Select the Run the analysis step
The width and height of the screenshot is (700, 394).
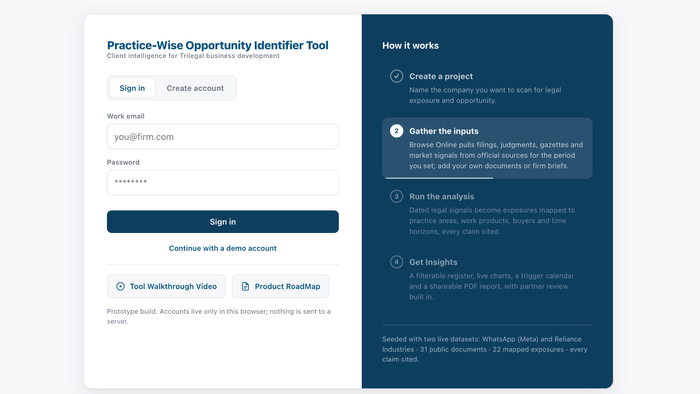(x=487, y=214)
